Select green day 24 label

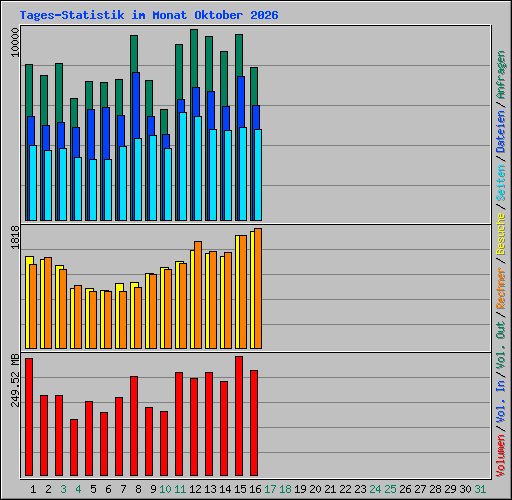point(375,489)
